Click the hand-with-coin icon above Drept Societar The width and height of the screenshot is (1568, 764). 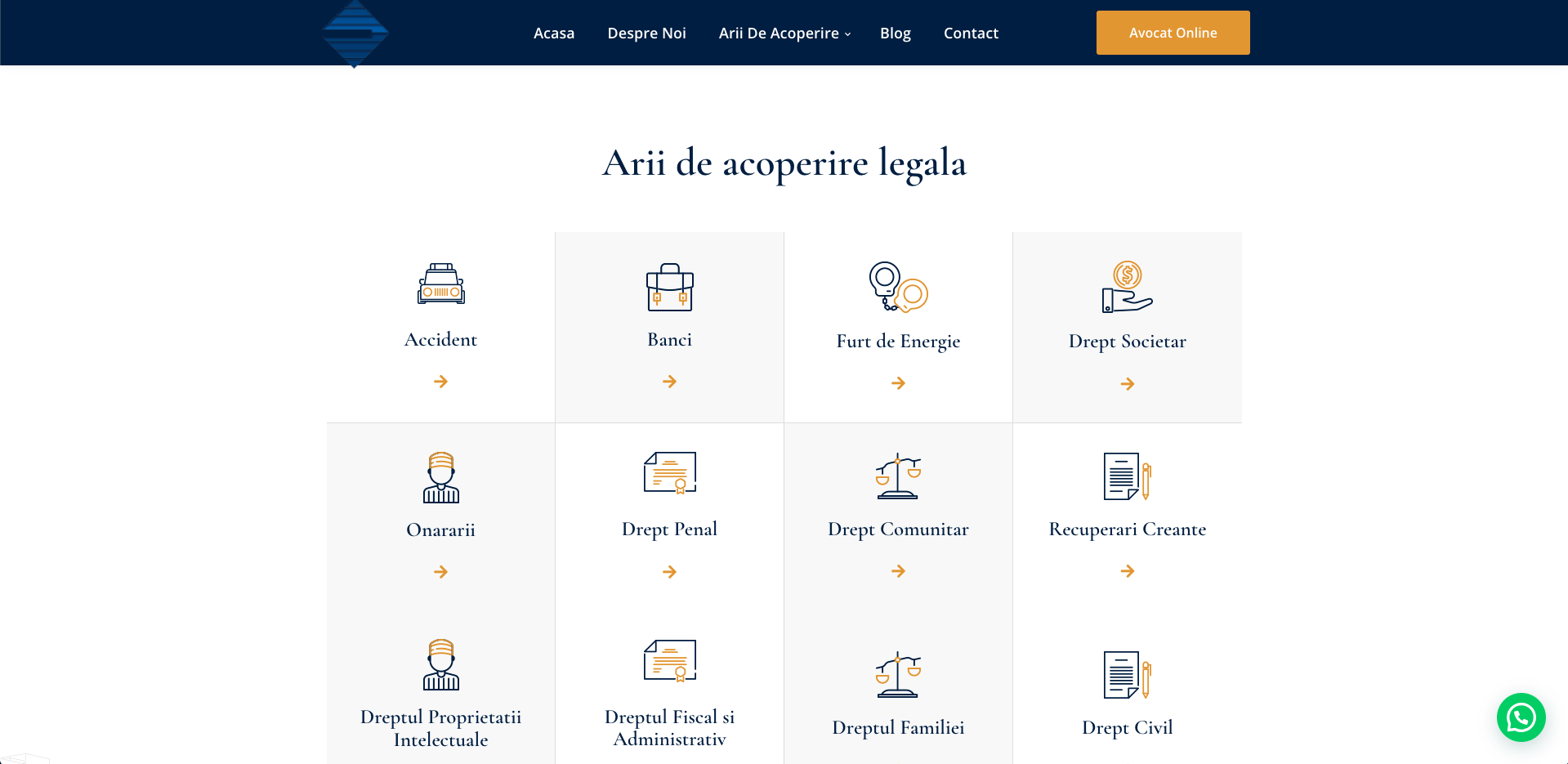tap(1128, 287)
